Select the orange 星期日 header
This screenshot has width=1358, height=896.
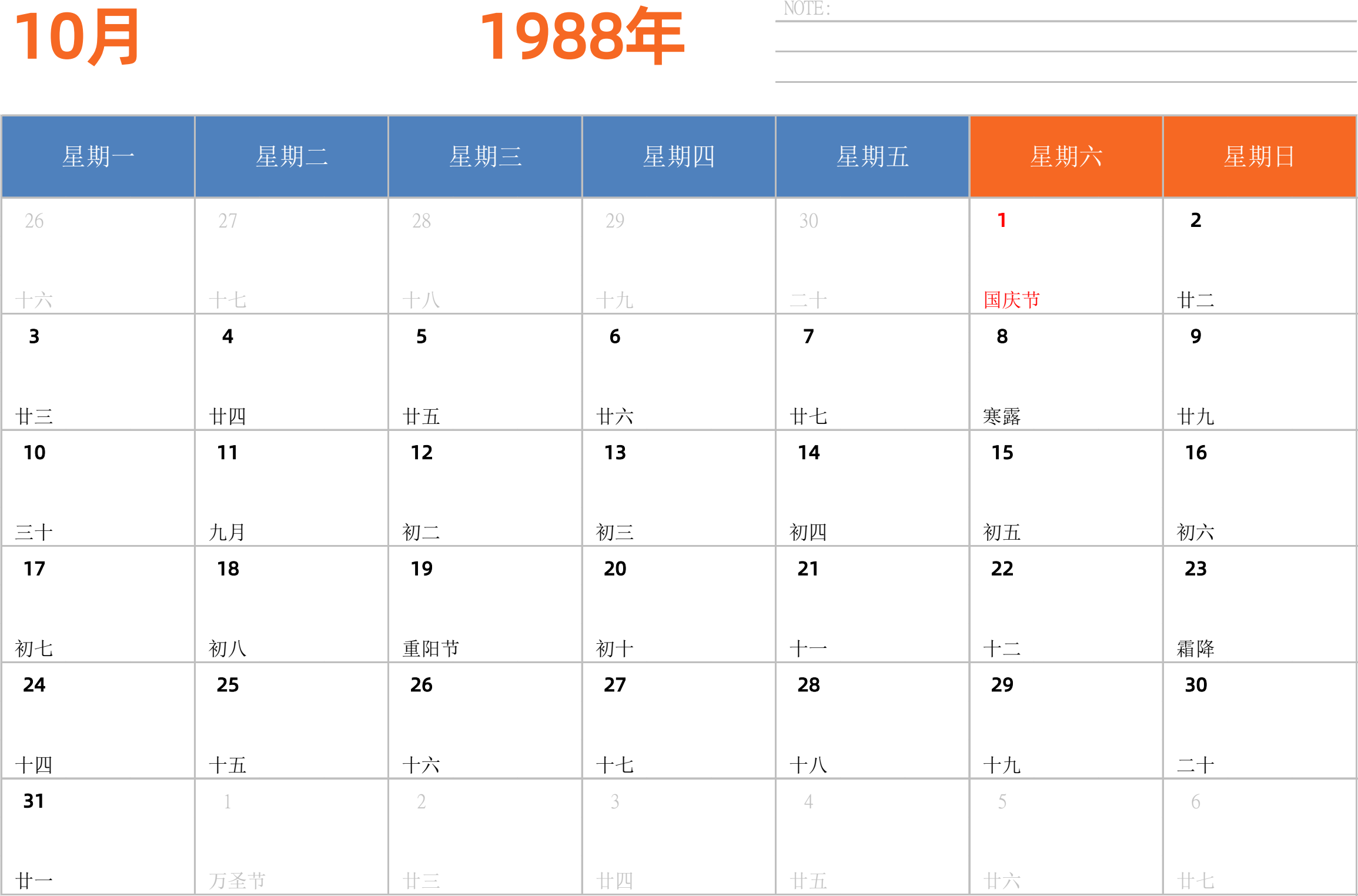(1259, 156)
